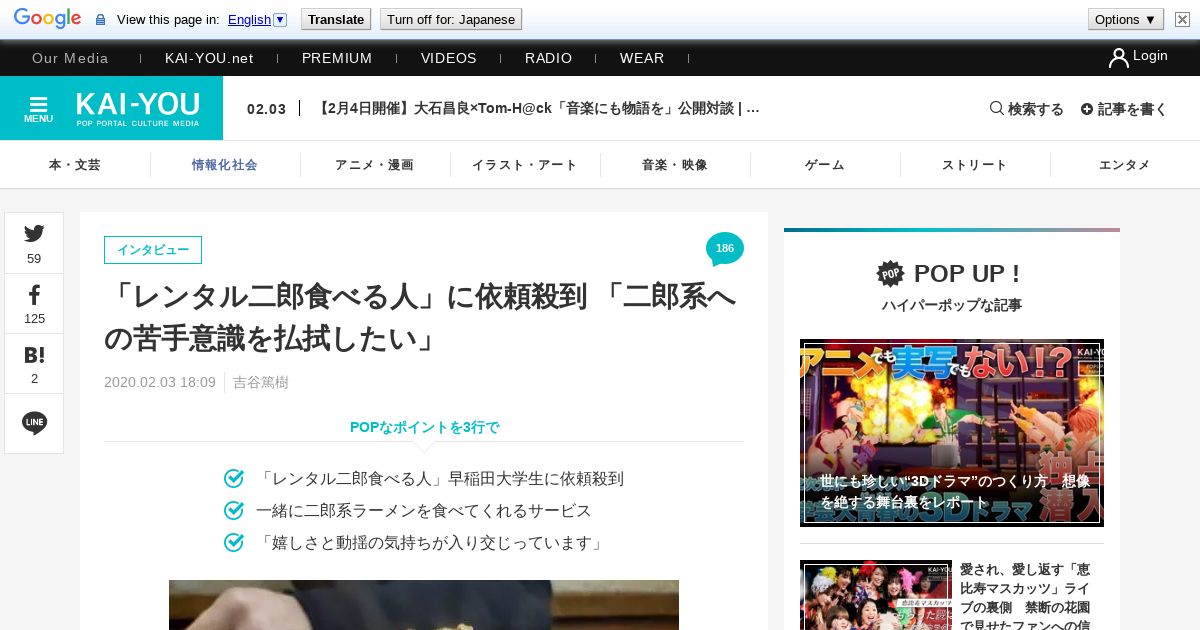
Task: Click the checkmark icon beside 嬉しさと動揺
Action: [234, 543]
